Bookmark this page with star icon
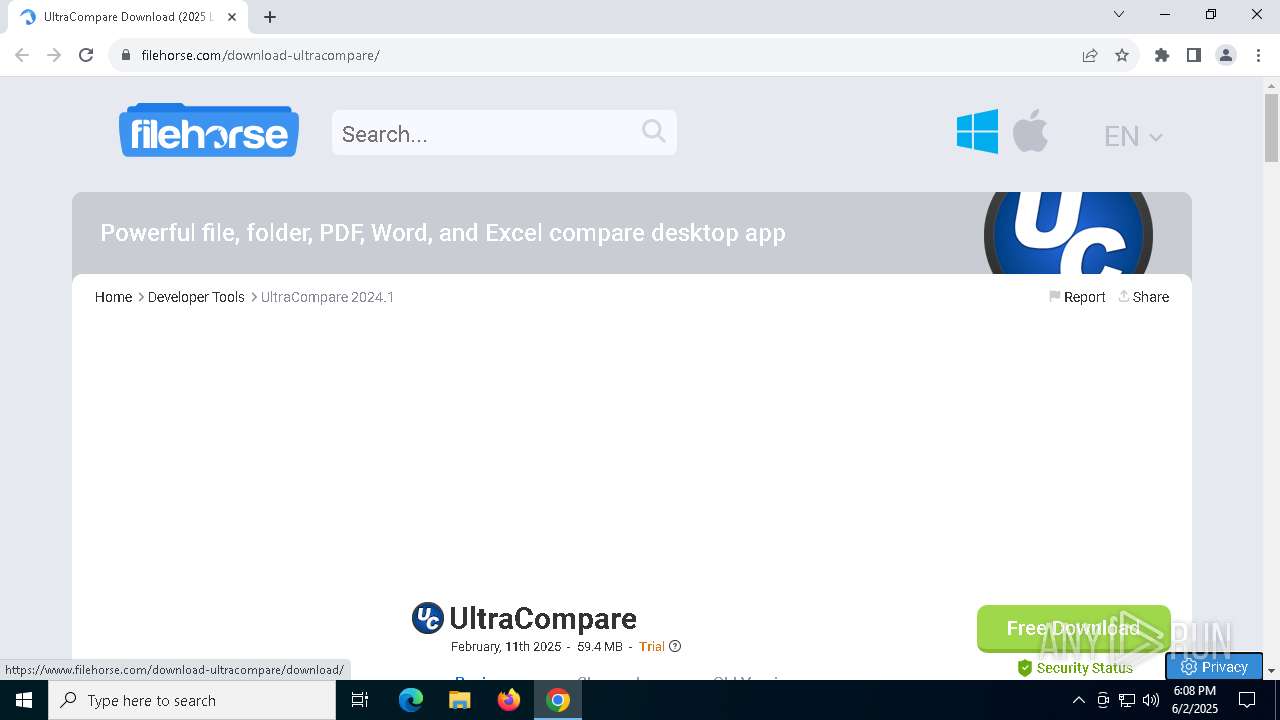The width and height of the screenshot is (1280, 720). point(1122,55)
